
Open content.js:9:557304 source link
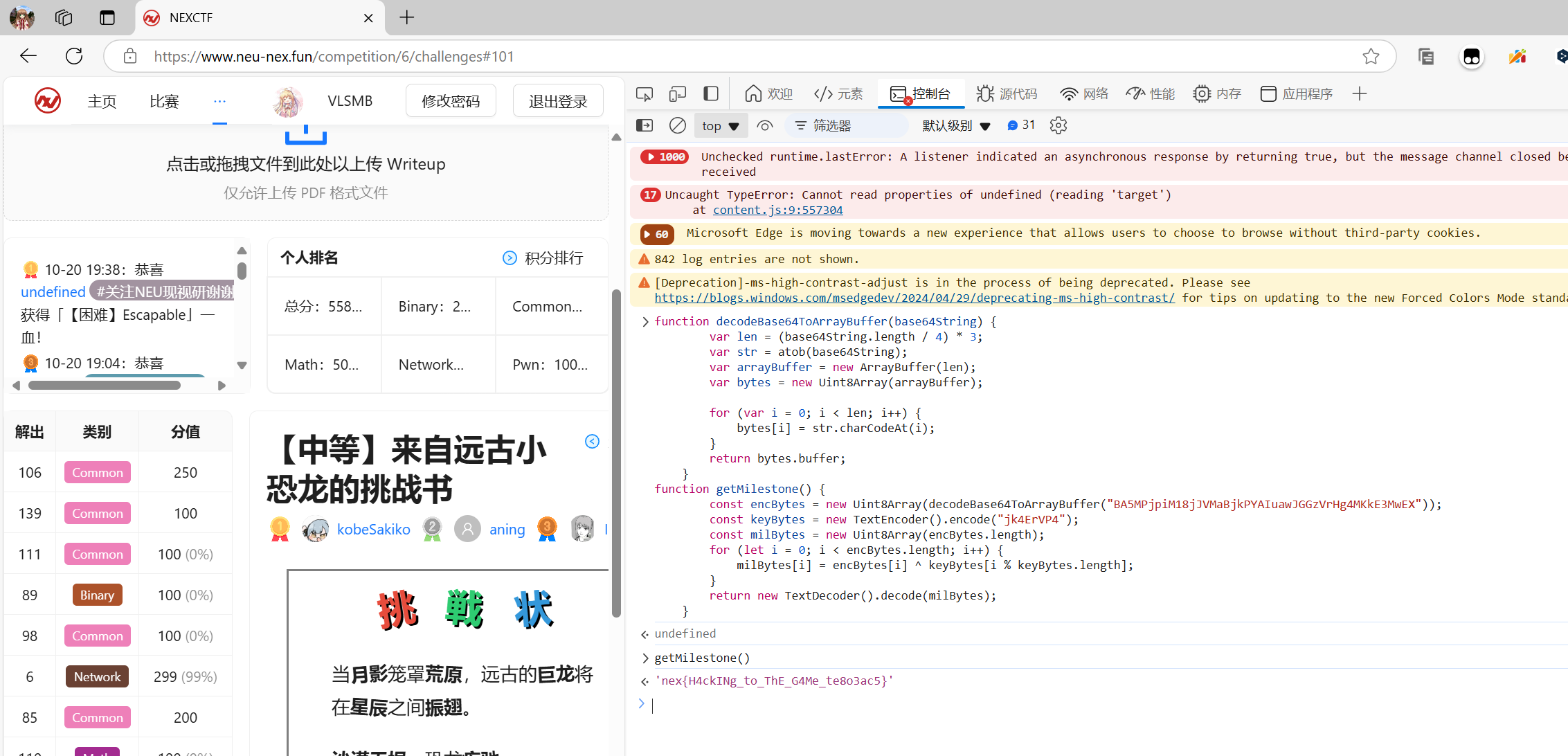click(x=777, y=210)
